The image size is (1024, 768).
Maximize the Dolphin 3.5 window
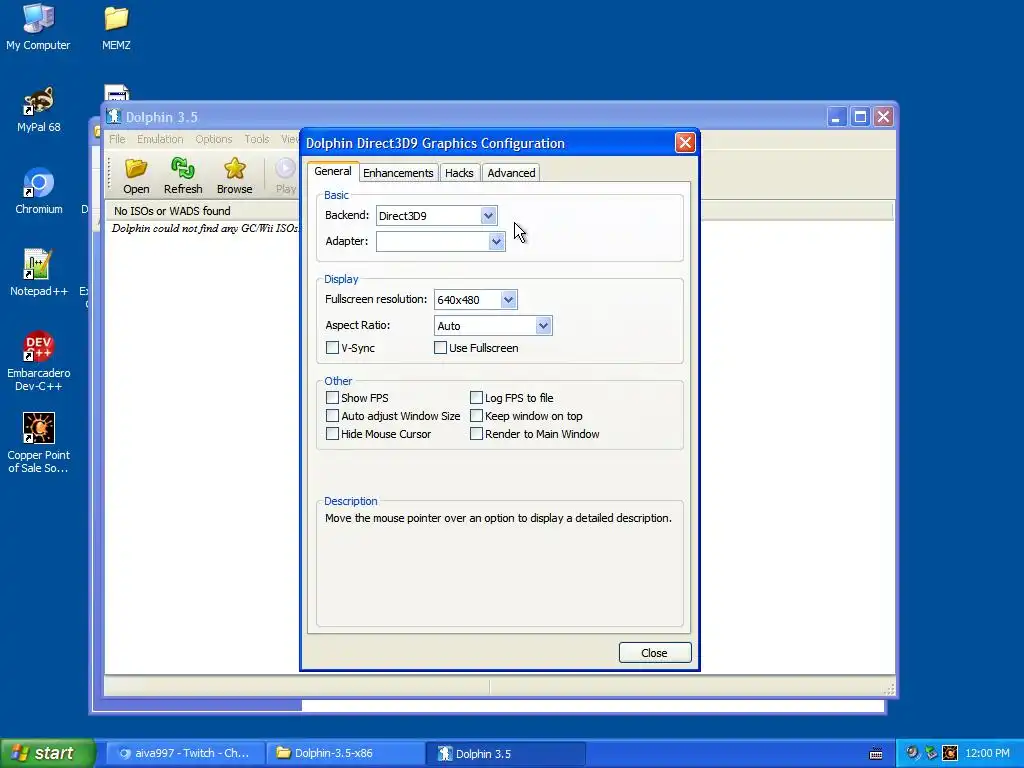pos(860,117)
